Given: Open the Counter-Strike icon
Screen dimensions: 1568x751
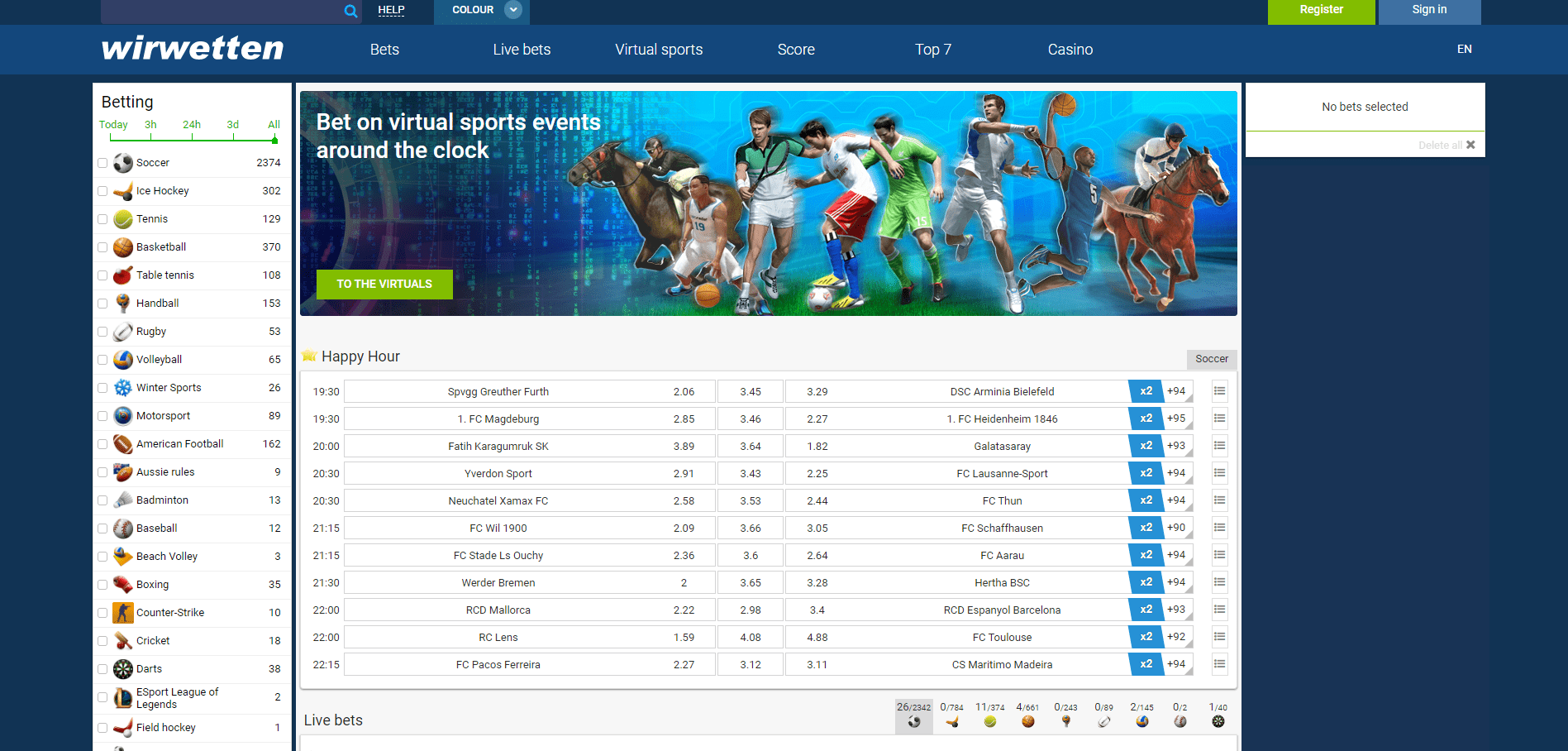Looking at the screenshot, I should pyautogui.click(x=123, y=613).
